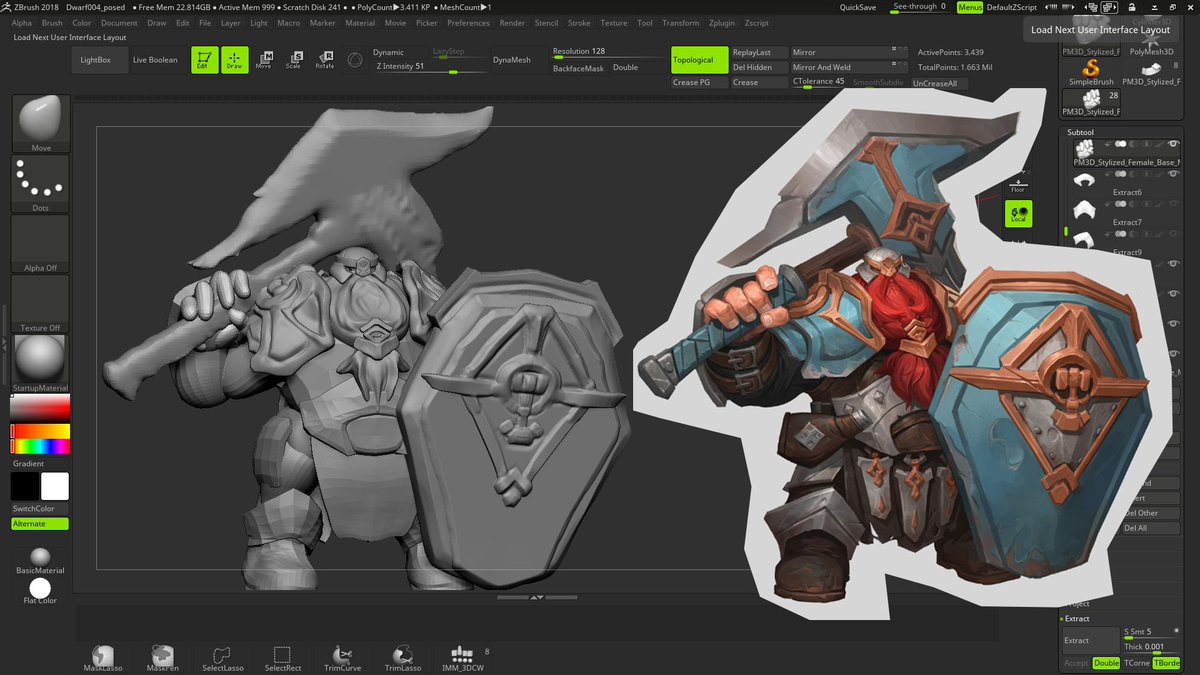Image resolution: width=1200 pixels, height=675 pixels.
Task: Toggle Alternate color mode
Action: click(40, 524)
